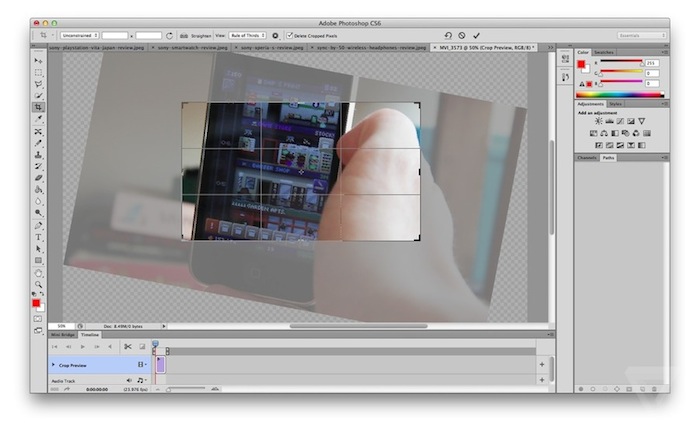This screenshot has width=700, height=433.
Task: Cancel the current crop operation
Action: point(462,35)
